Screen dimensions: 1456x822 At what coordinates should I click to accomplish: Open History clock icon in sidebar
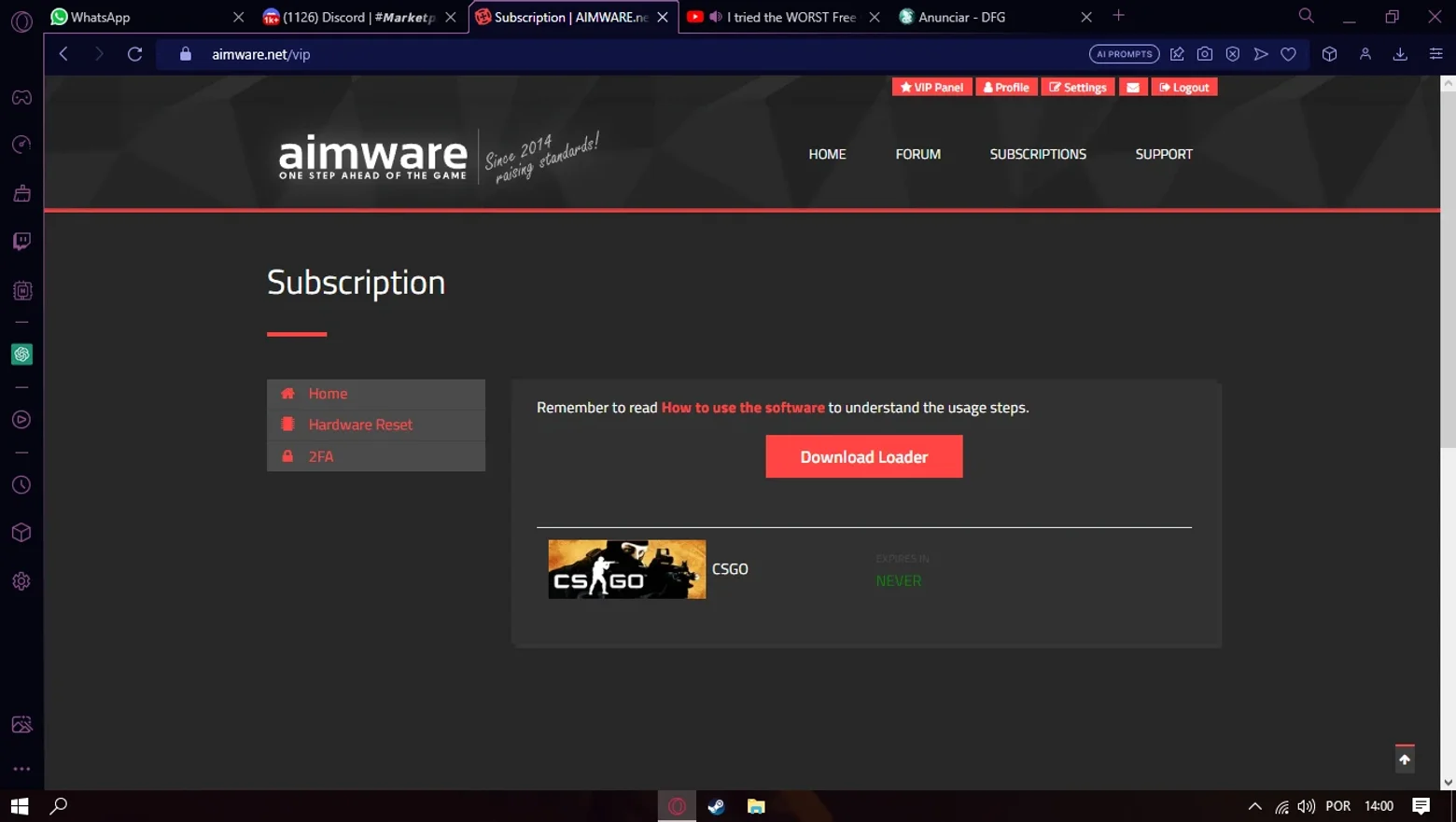pyautogui.click(x=21, y=485)
